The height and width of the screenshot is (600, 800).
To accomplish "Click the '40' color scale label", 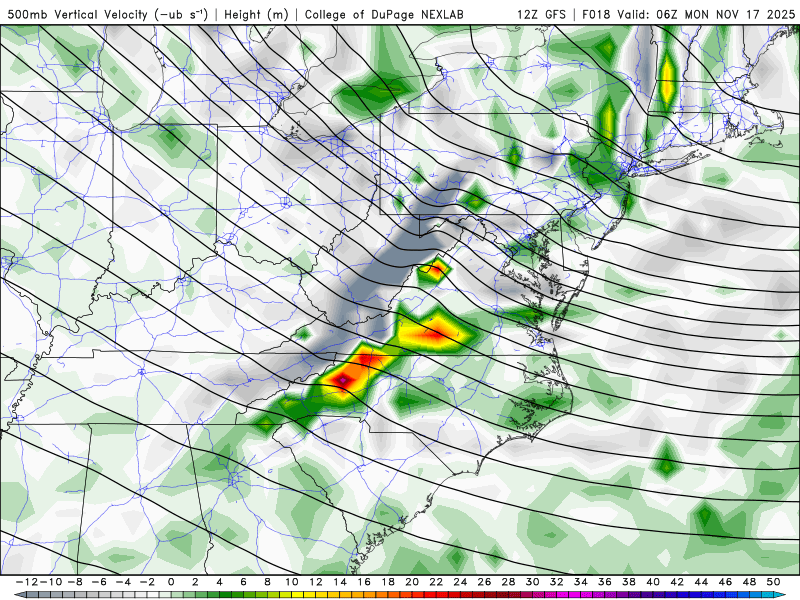I will click(x=653, y=582).
